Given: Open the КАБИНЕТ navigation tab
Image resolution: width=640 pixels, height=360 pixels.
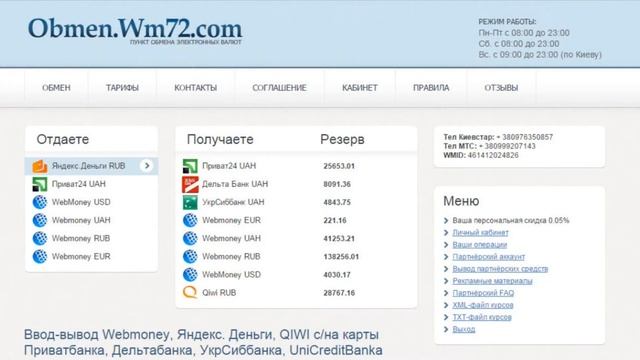Looking at the screenshot, I should click(360, 88).
